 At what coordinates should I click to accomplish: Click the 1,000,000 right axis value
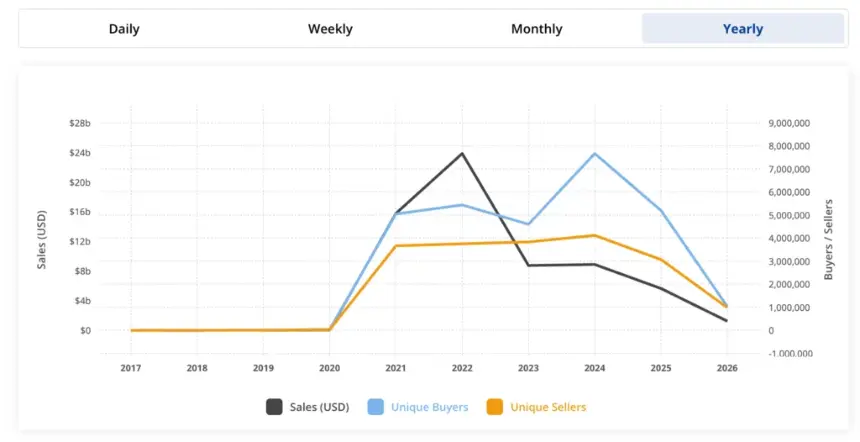click(789, 308)
